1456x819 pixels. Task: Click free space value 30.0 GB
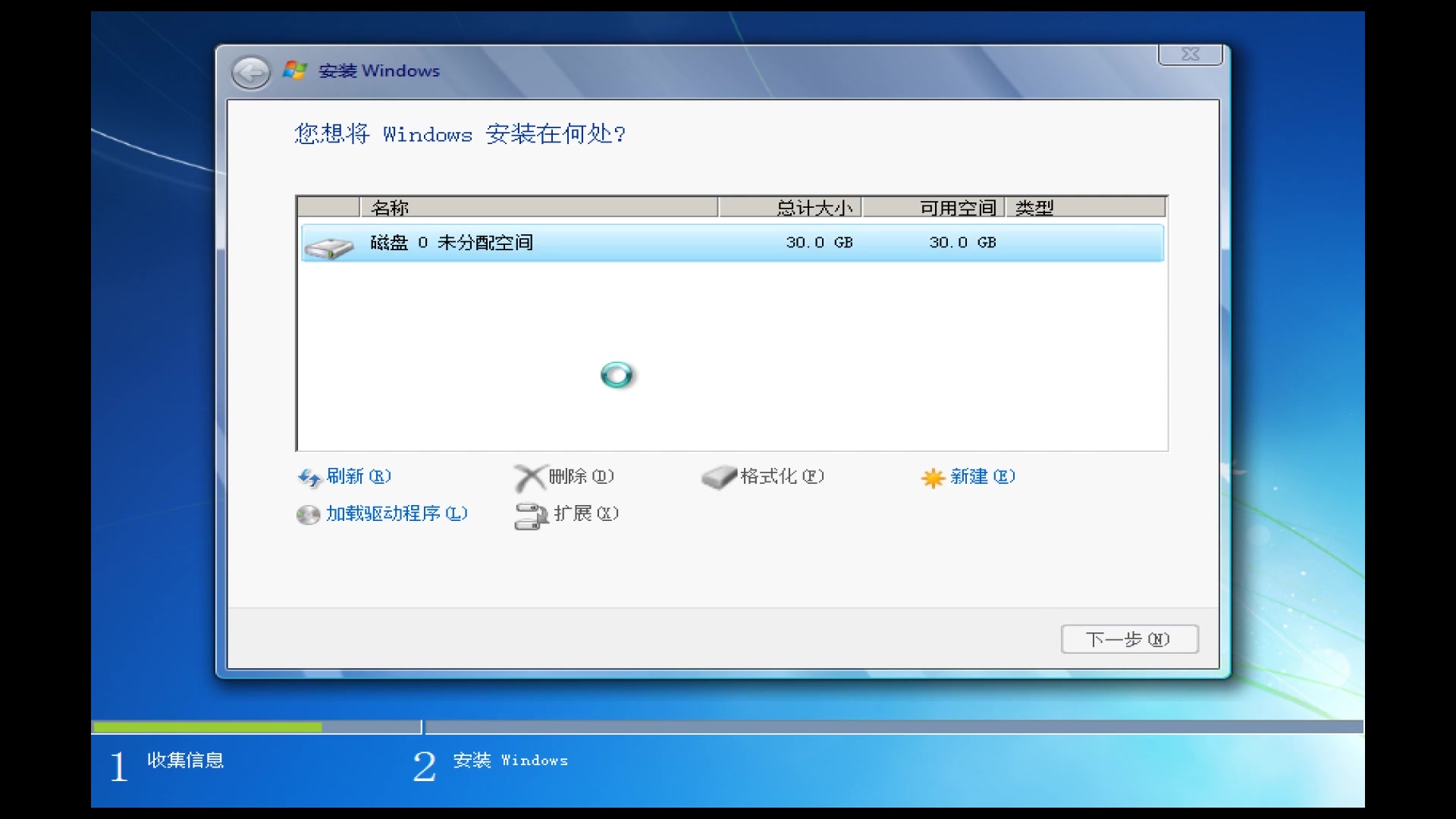(963, 243)
